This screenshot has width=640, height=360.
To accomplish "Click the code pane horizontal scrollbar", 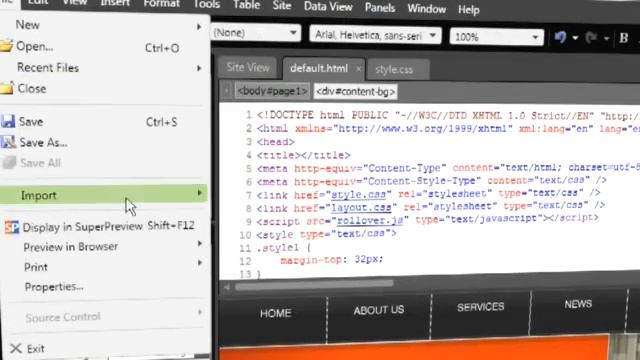I will (314, 285).
